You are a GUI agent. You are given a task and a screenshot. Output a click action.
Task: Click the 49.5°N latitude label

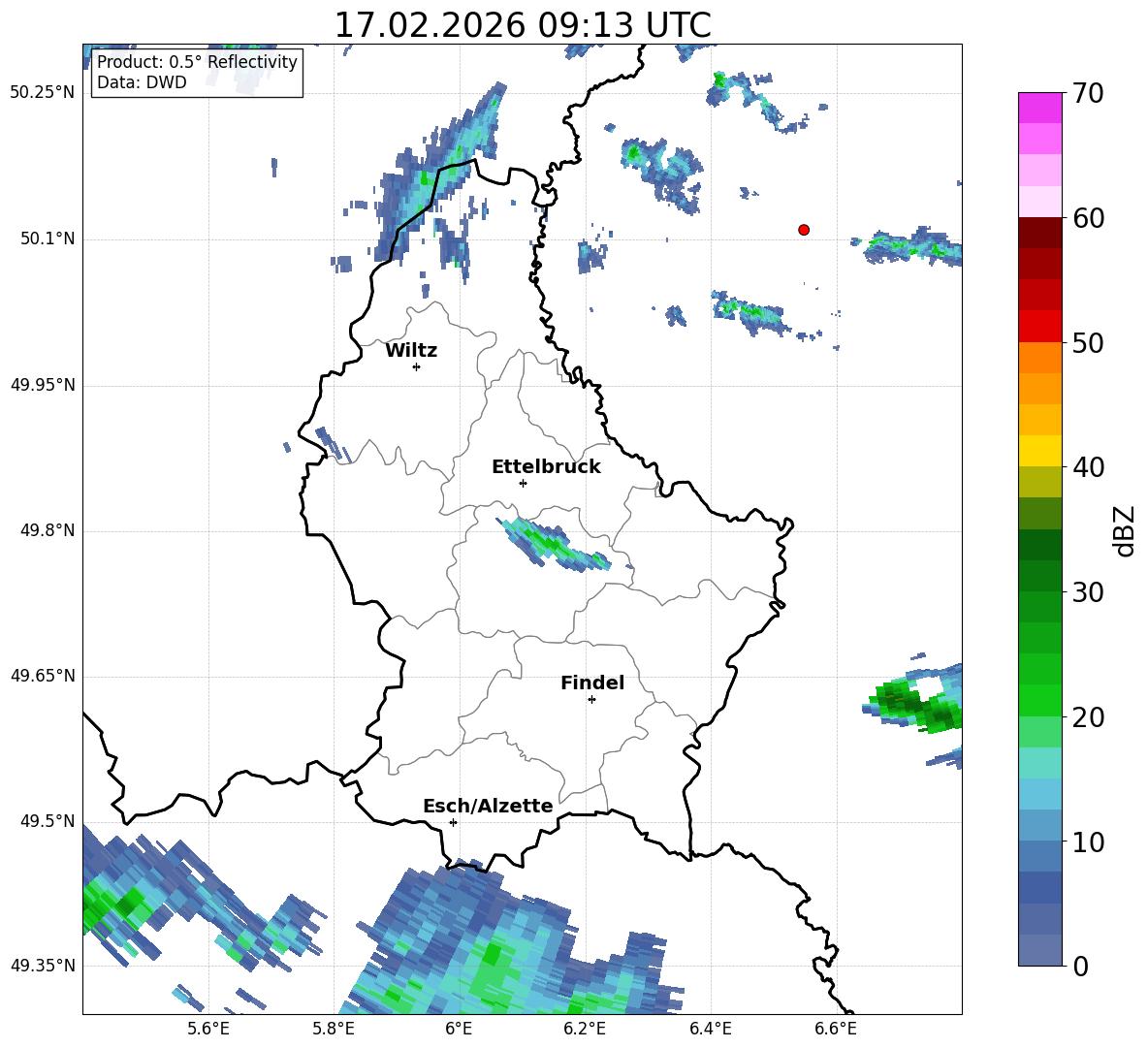(x=48, y=820)
